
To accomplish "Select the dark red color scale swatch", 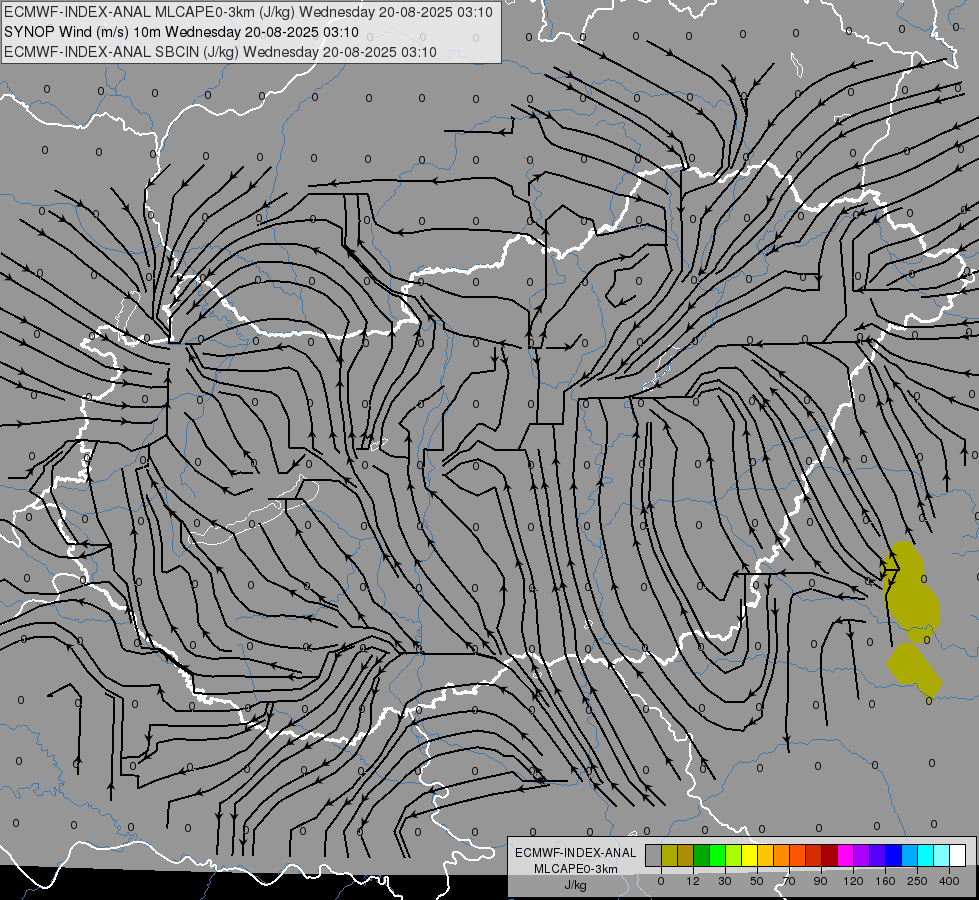I will [830, 856].
